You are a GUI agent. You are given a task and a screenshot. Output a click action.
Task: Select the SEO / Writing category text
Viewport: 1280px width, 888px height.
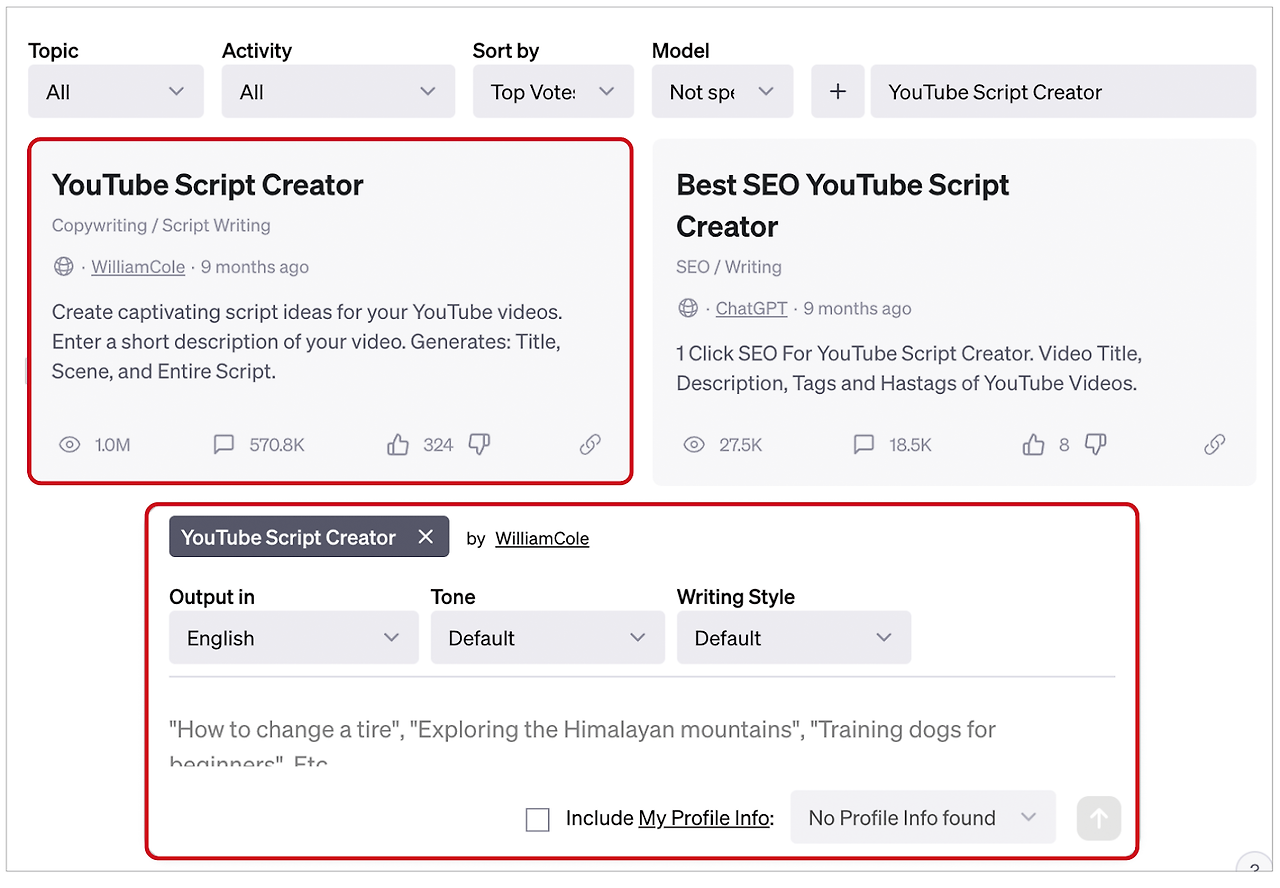tap(729, 267)
